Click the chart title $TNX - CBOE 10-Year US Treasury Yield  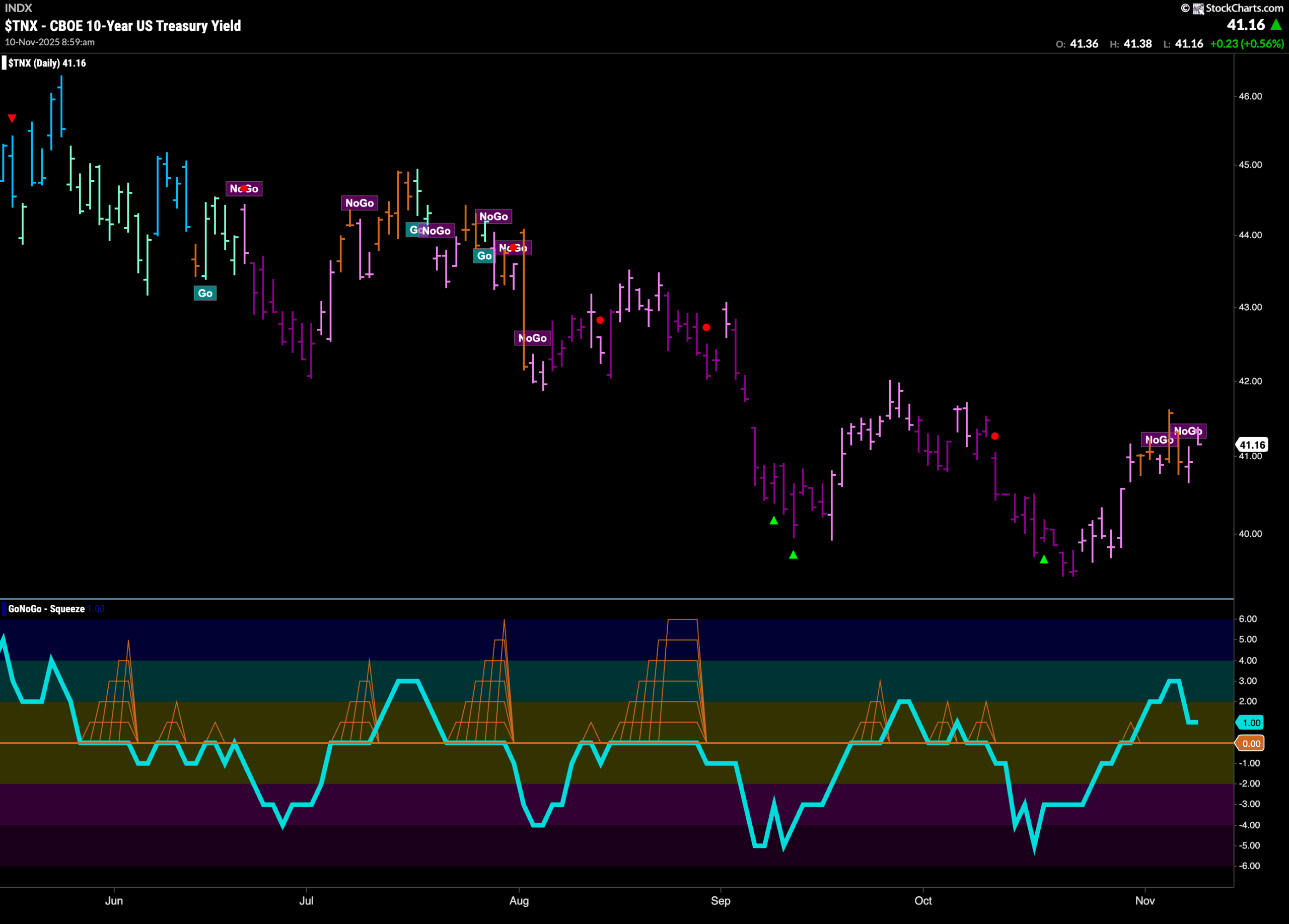click(123, 26)
